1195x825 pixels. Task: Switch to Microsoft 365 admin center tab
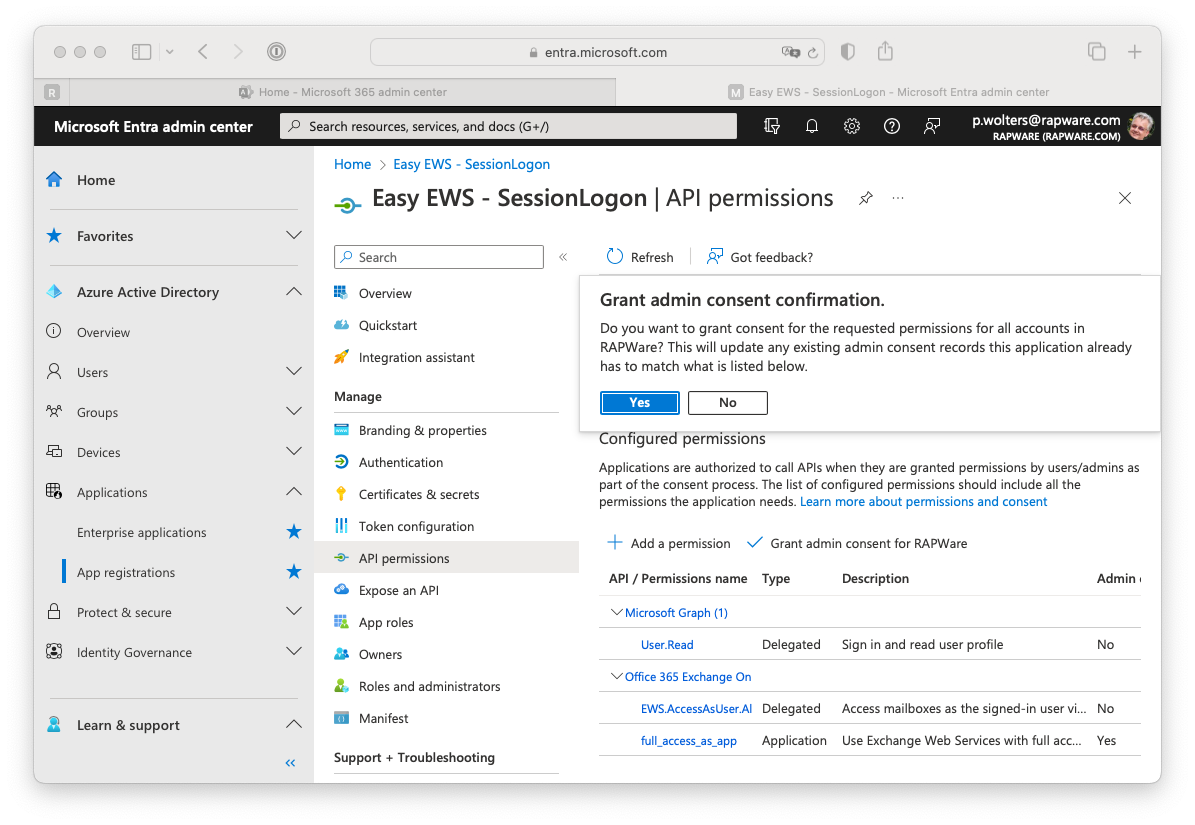[343, 92]
